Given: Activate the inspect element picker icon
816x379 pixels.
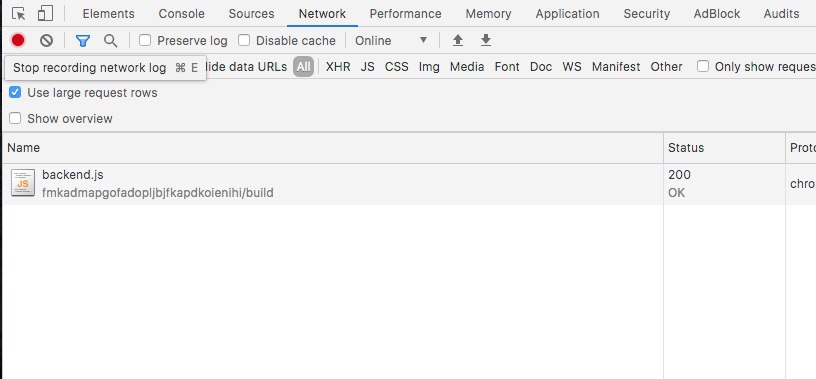Looking at the screenshot, I should [x=18, y=14].
